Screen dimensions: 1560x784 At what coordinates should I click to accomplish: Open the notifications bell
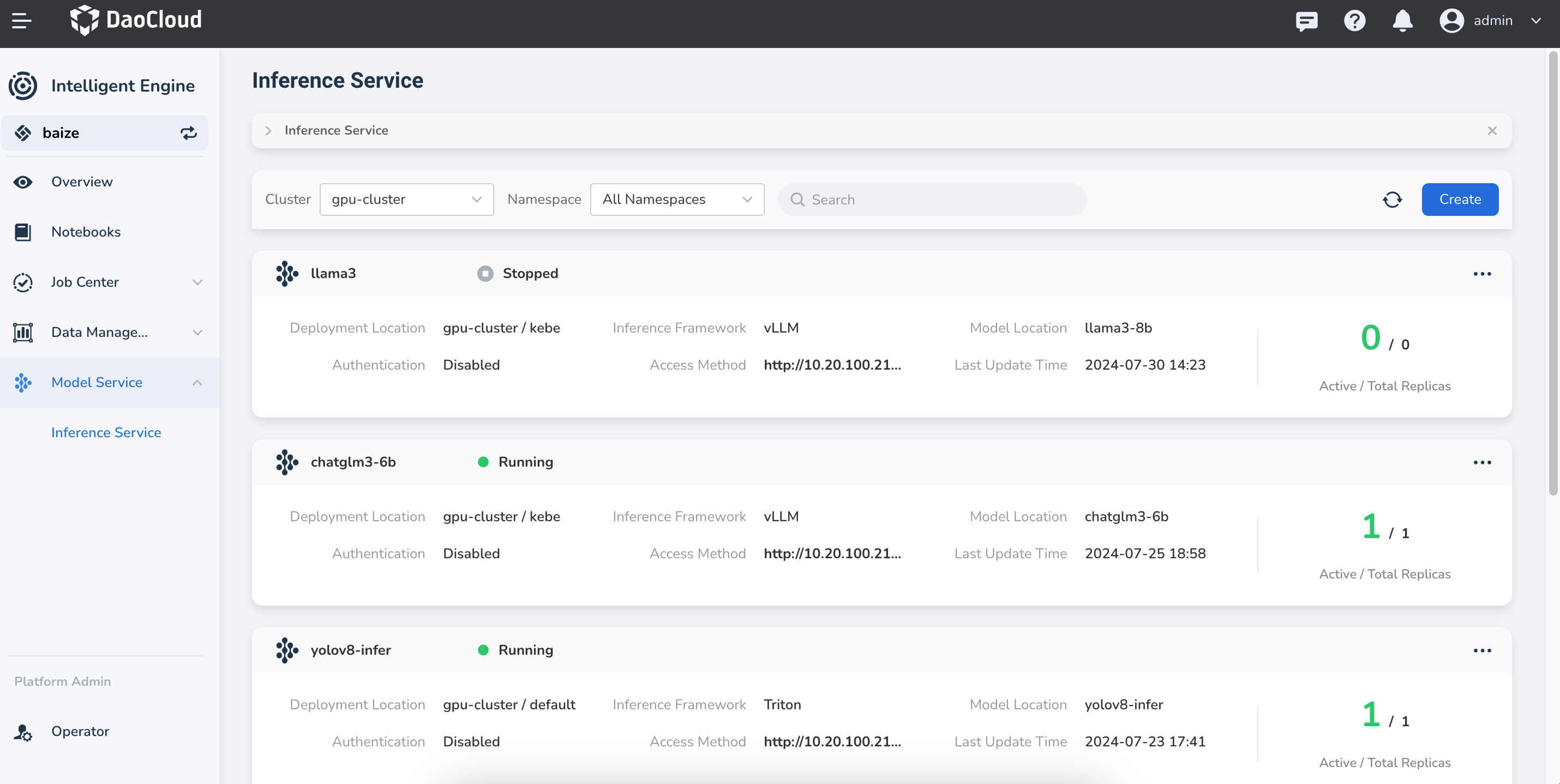click(1402, 21)
